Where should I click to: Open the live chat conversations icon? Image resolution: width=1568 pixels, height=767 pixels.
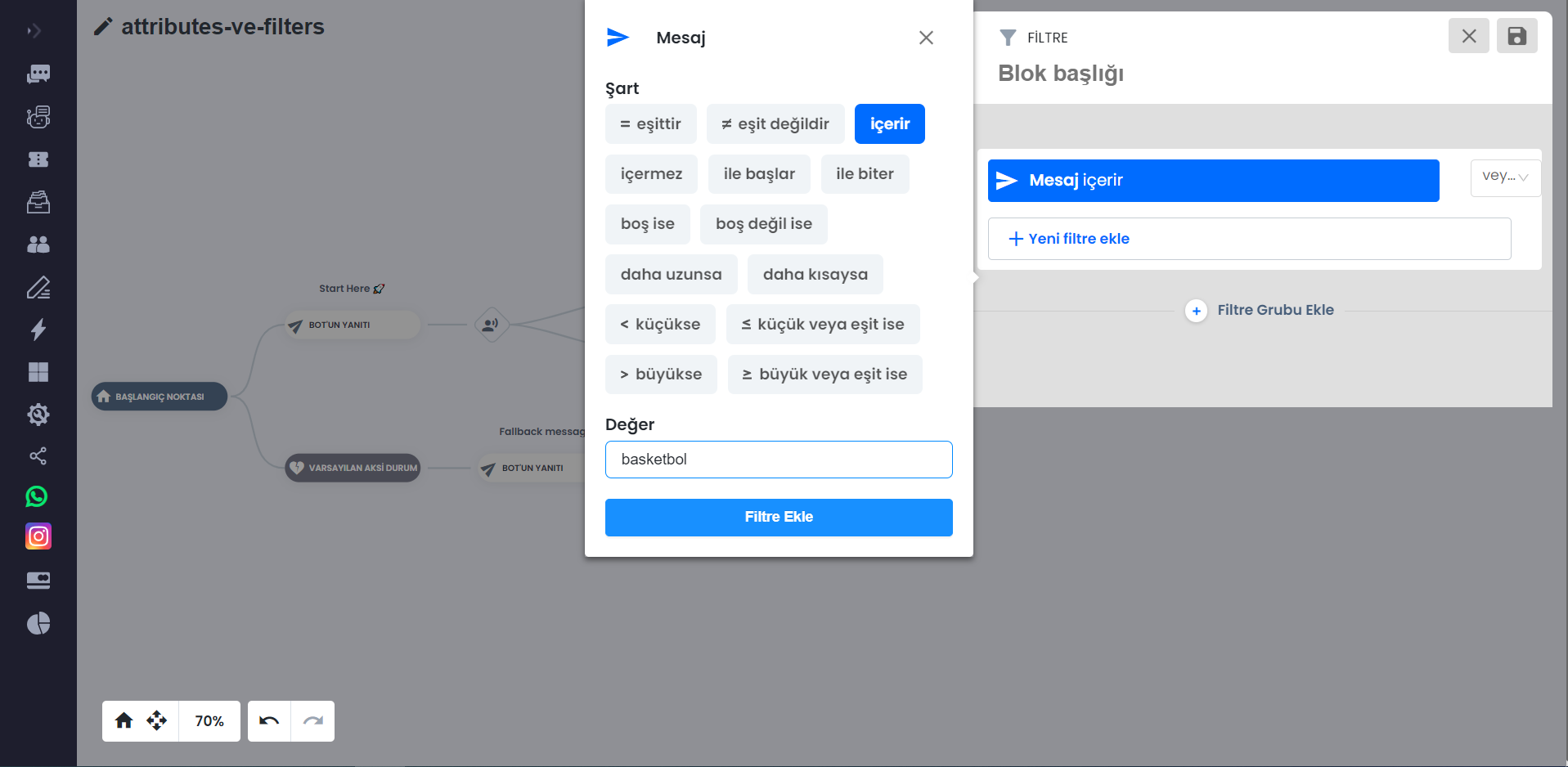(x=38, y=74)
